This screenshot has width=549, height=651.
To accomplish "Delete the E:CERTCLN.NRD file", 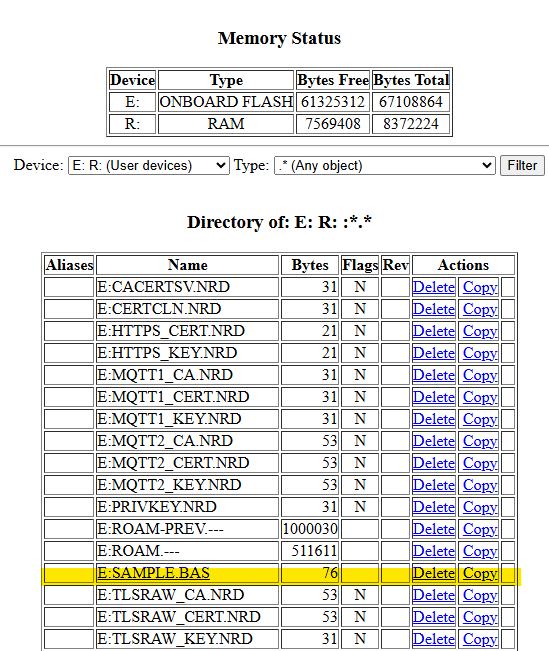I will coord(434,309).
